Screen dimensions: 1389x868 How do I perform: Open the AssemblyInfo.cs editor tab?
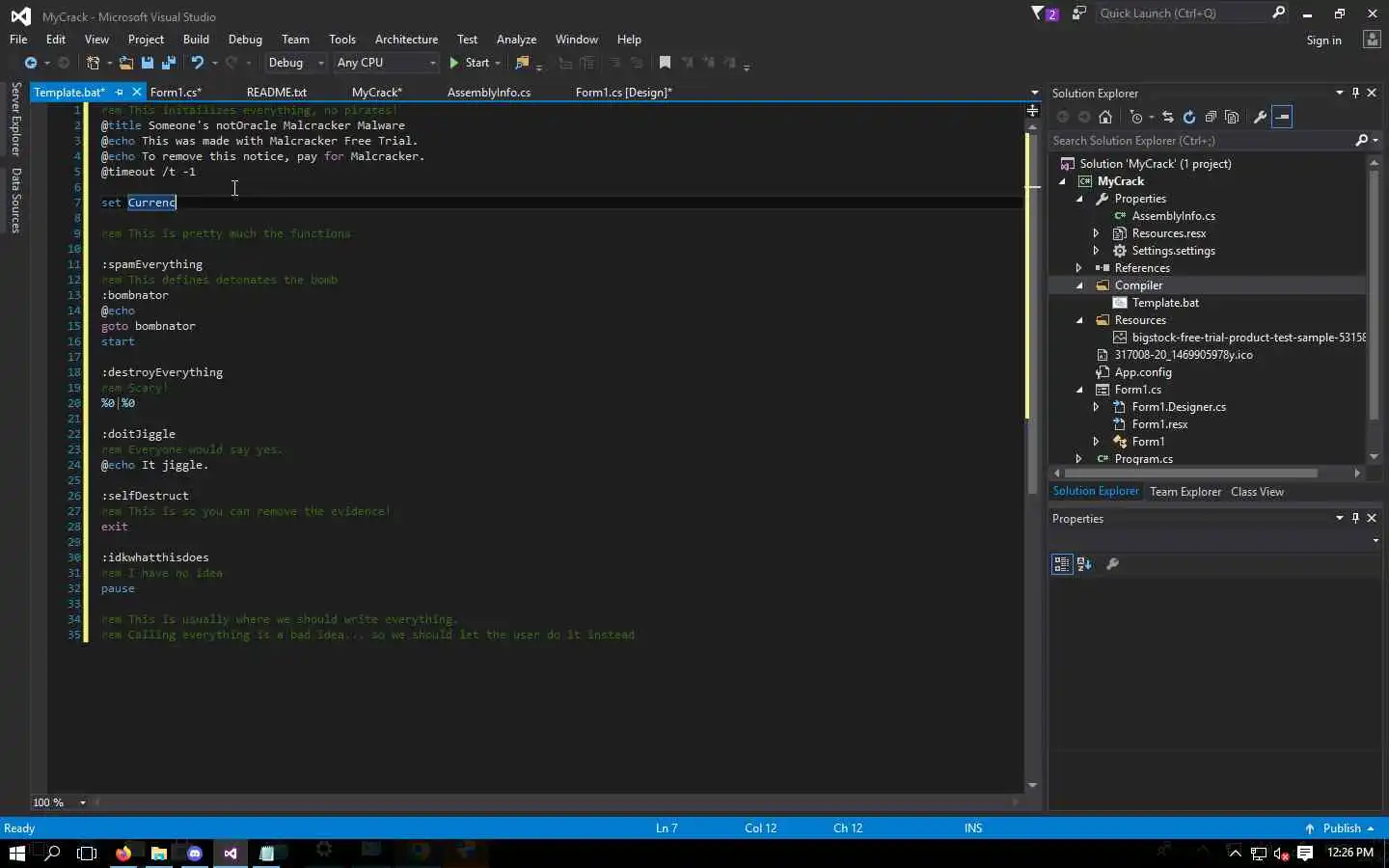(x=489, y=93)
